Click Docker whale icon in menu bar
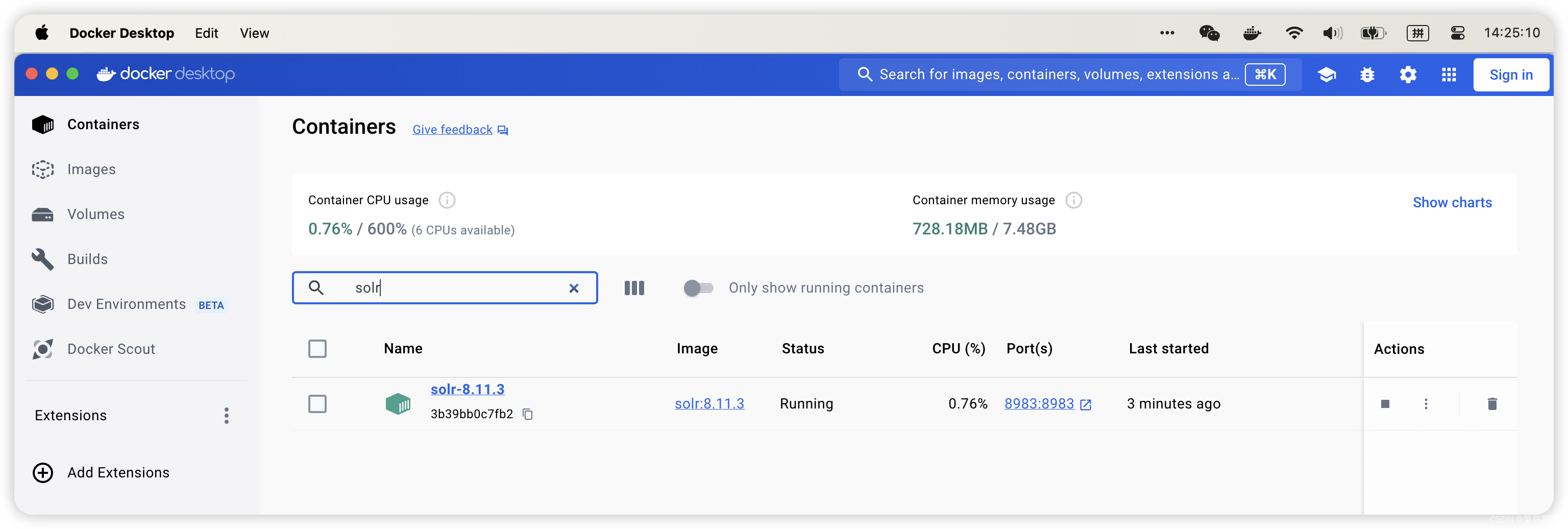1568x529 pixels. point(1252,33)
